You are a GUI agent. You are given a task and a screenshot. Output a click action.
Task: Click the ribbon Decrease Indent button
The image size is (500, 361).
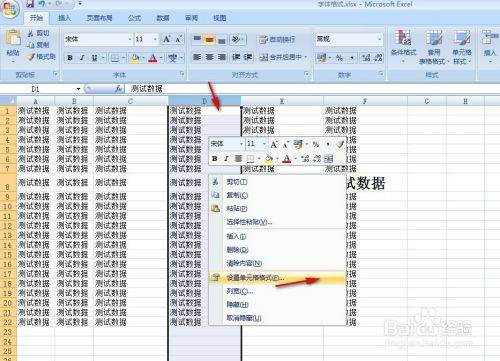pyautogui.click(x=236, y=57)
